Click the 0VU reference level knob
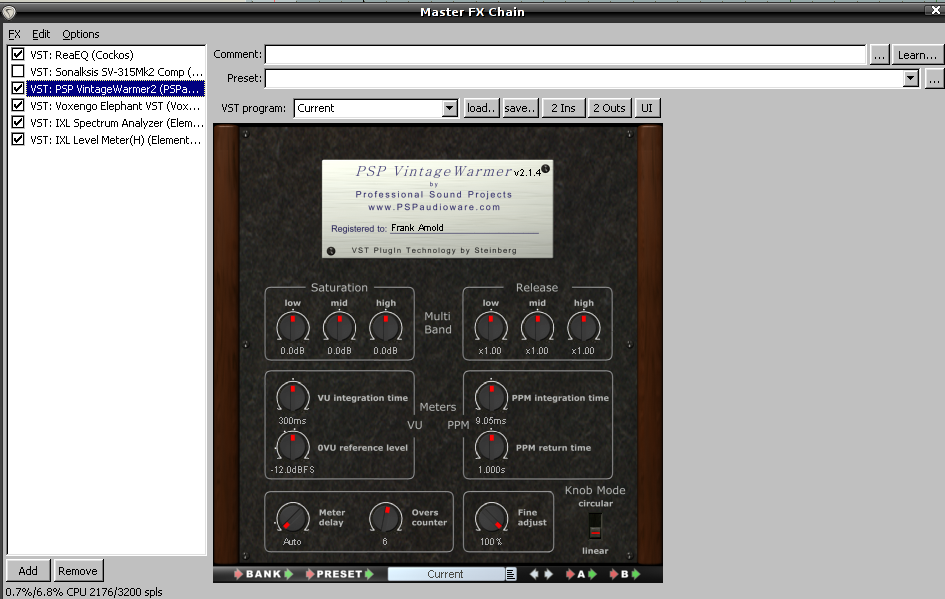This screenshot has height=599, width=945. (x=293, y=446)
